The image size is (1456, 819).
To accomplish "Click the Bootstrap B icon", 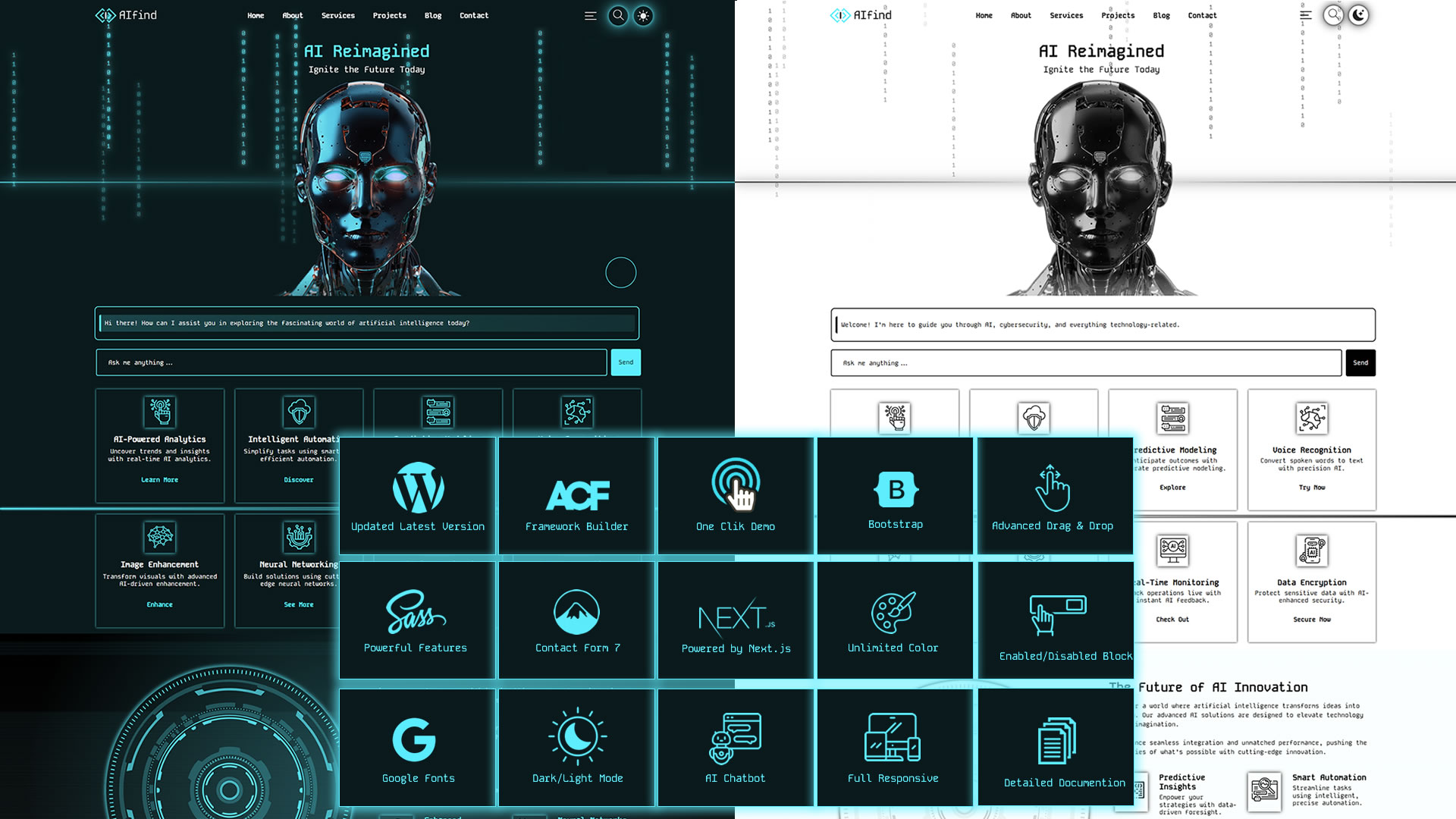I will [896, 490].
